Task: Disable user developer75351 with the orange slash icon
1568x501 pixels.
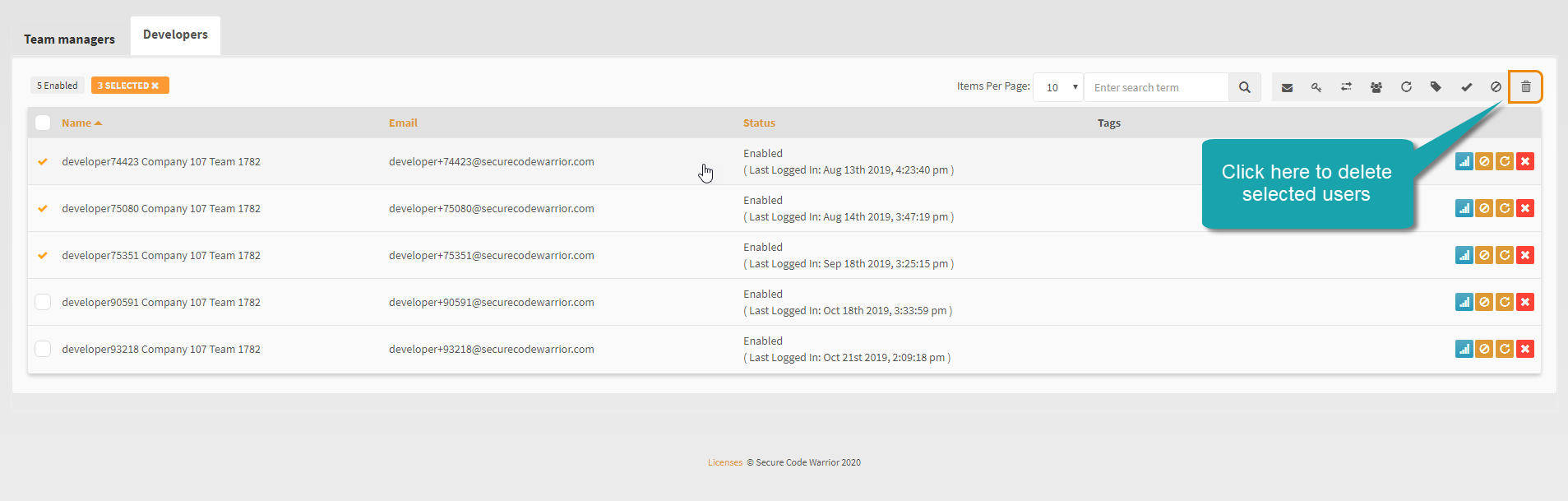Action: pos(1484,255)
